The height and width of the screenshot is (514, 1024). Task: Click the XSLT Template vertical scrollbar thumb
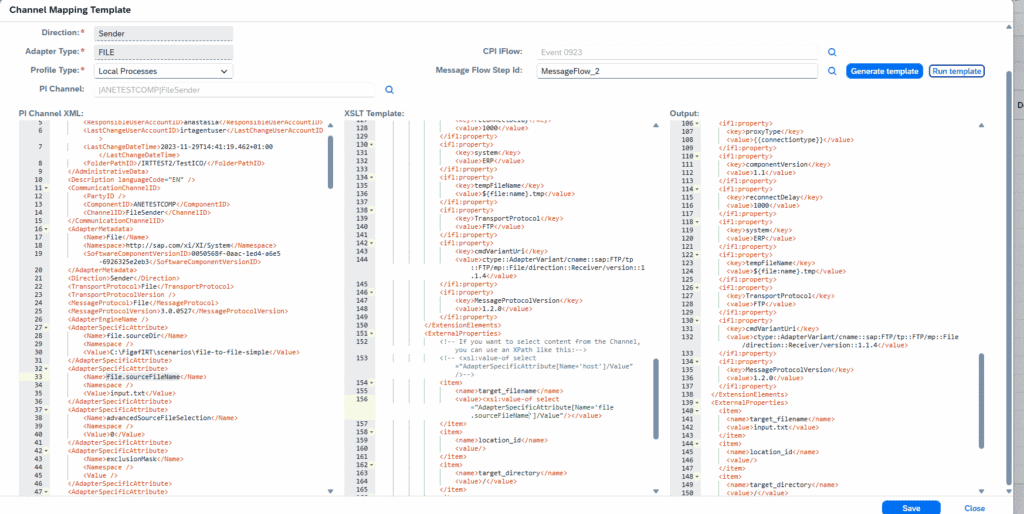coord(656,398)
